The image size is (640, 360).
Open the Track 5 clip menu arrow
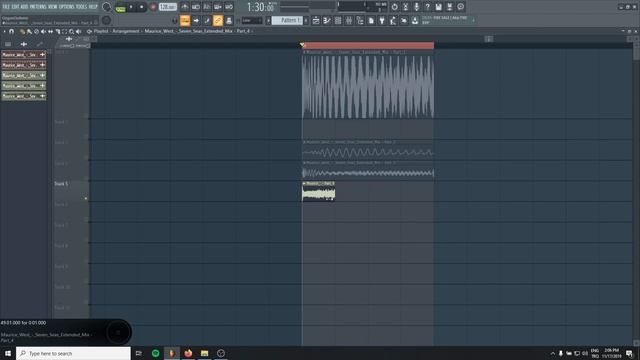click(x=304, y=184)
